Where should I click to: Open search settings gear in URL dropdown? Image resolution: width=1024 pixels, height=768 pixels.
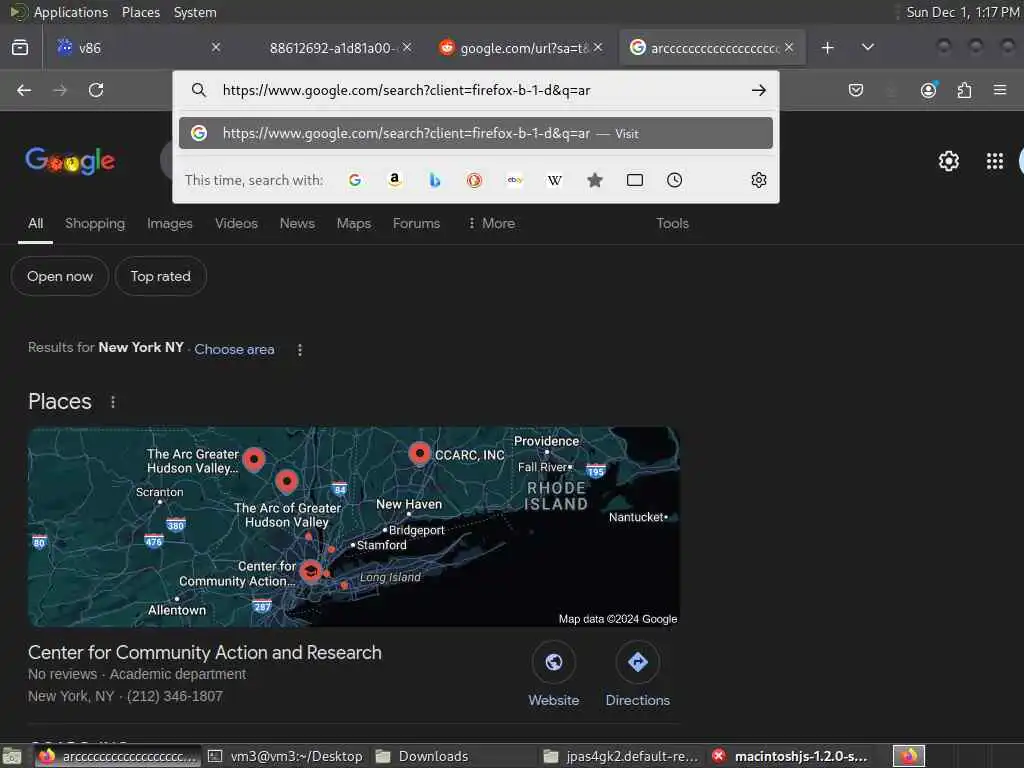pyautogui.click(x=758, y=180)
